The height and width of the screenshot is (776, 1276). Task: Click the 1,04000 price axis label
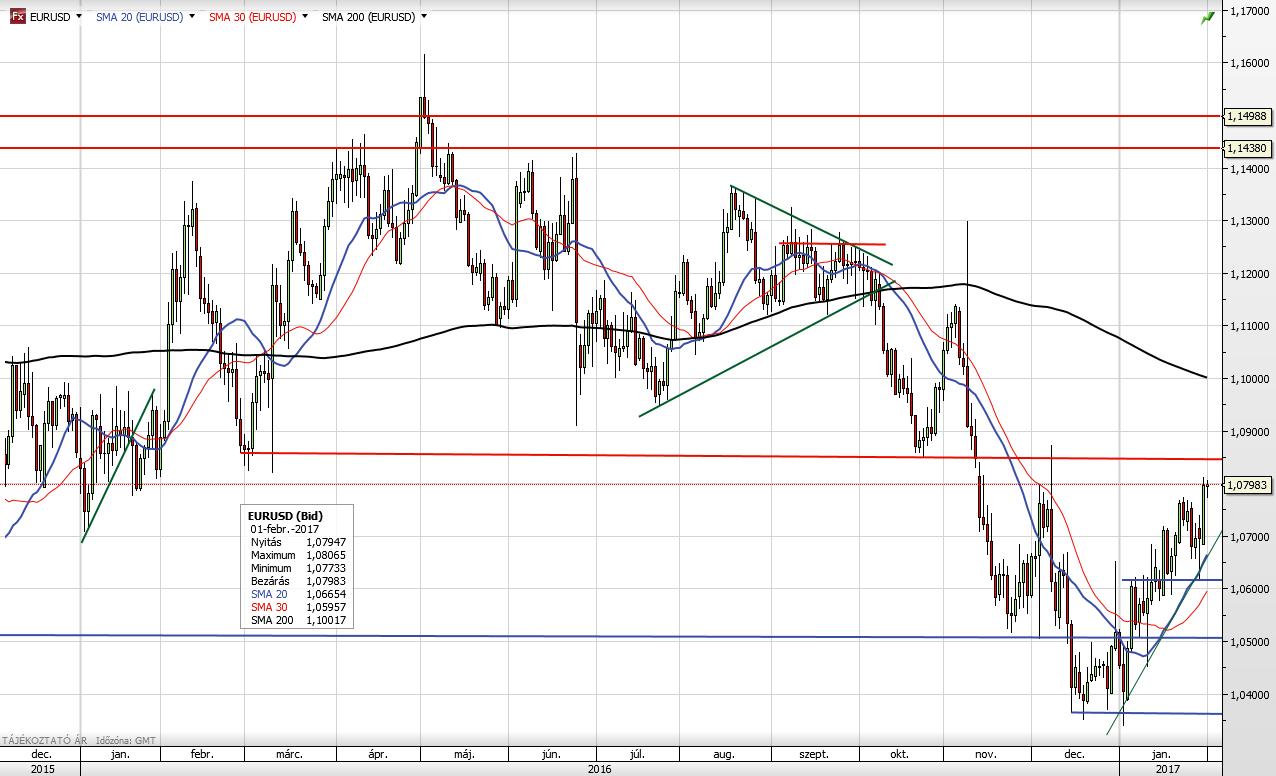coord(1250,695)
